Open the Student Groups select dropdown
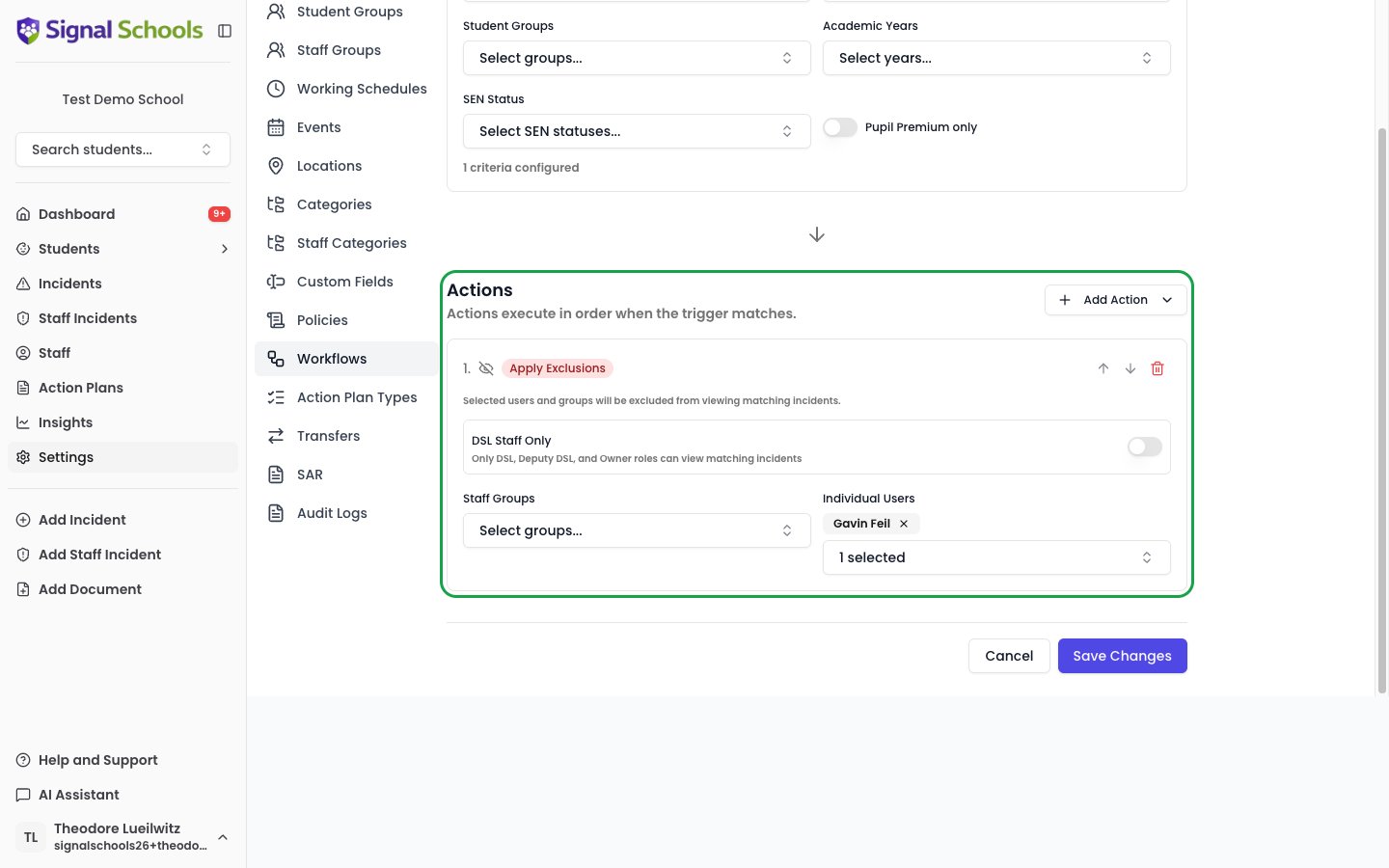 (637, 58)
